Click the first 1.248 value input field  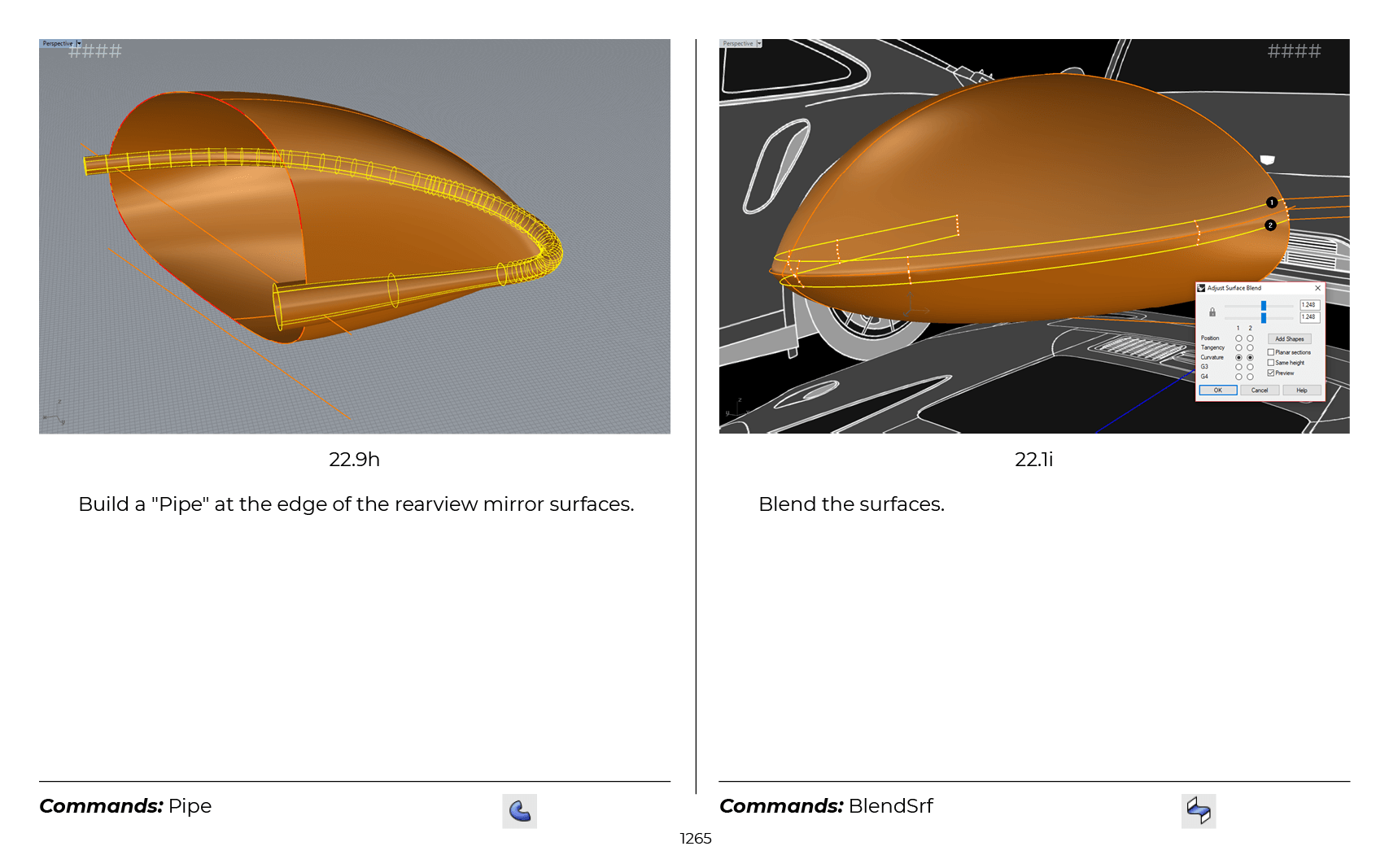click(1308, 305)
